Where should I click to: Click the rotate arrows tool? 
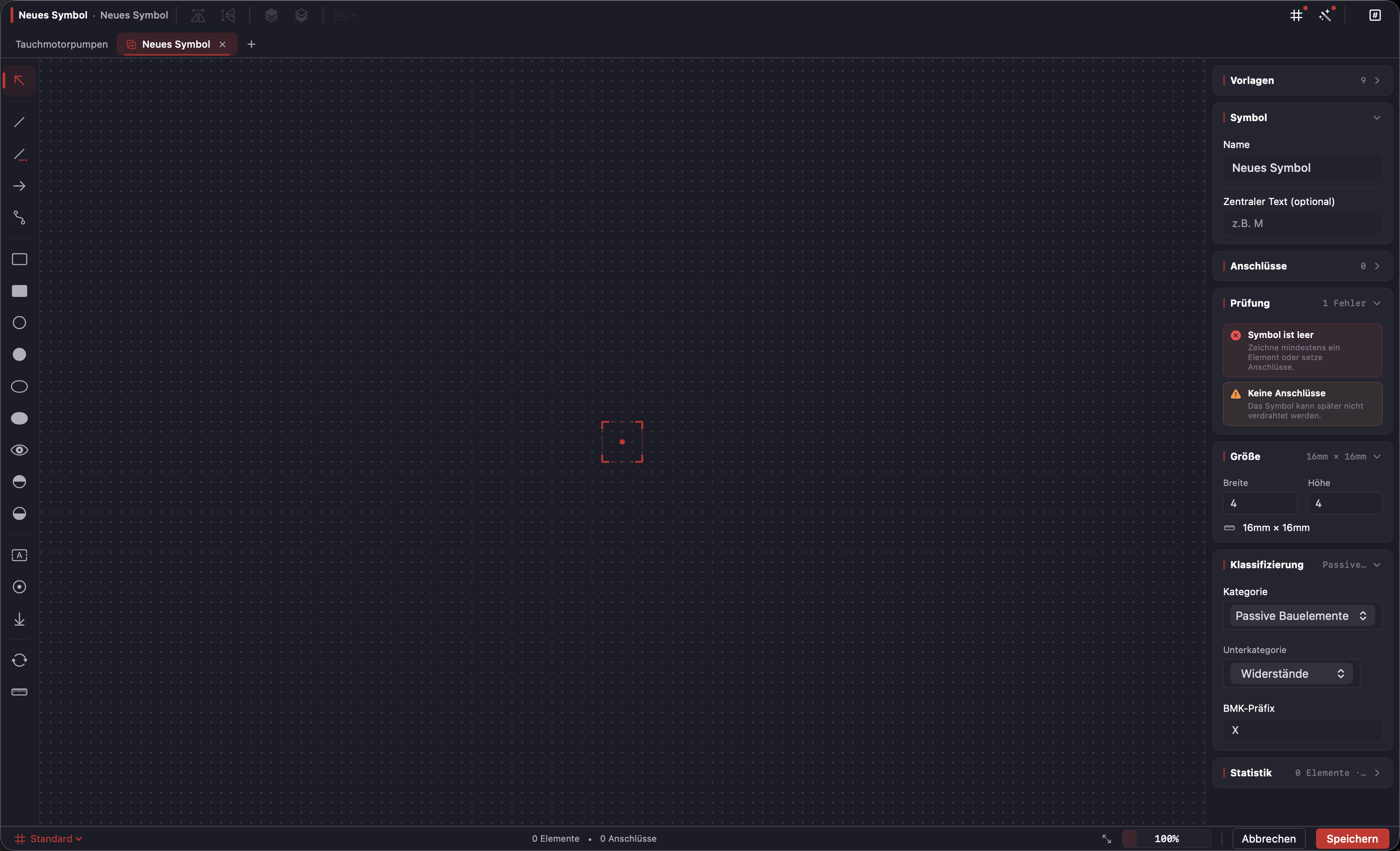(x=19, y=660)
